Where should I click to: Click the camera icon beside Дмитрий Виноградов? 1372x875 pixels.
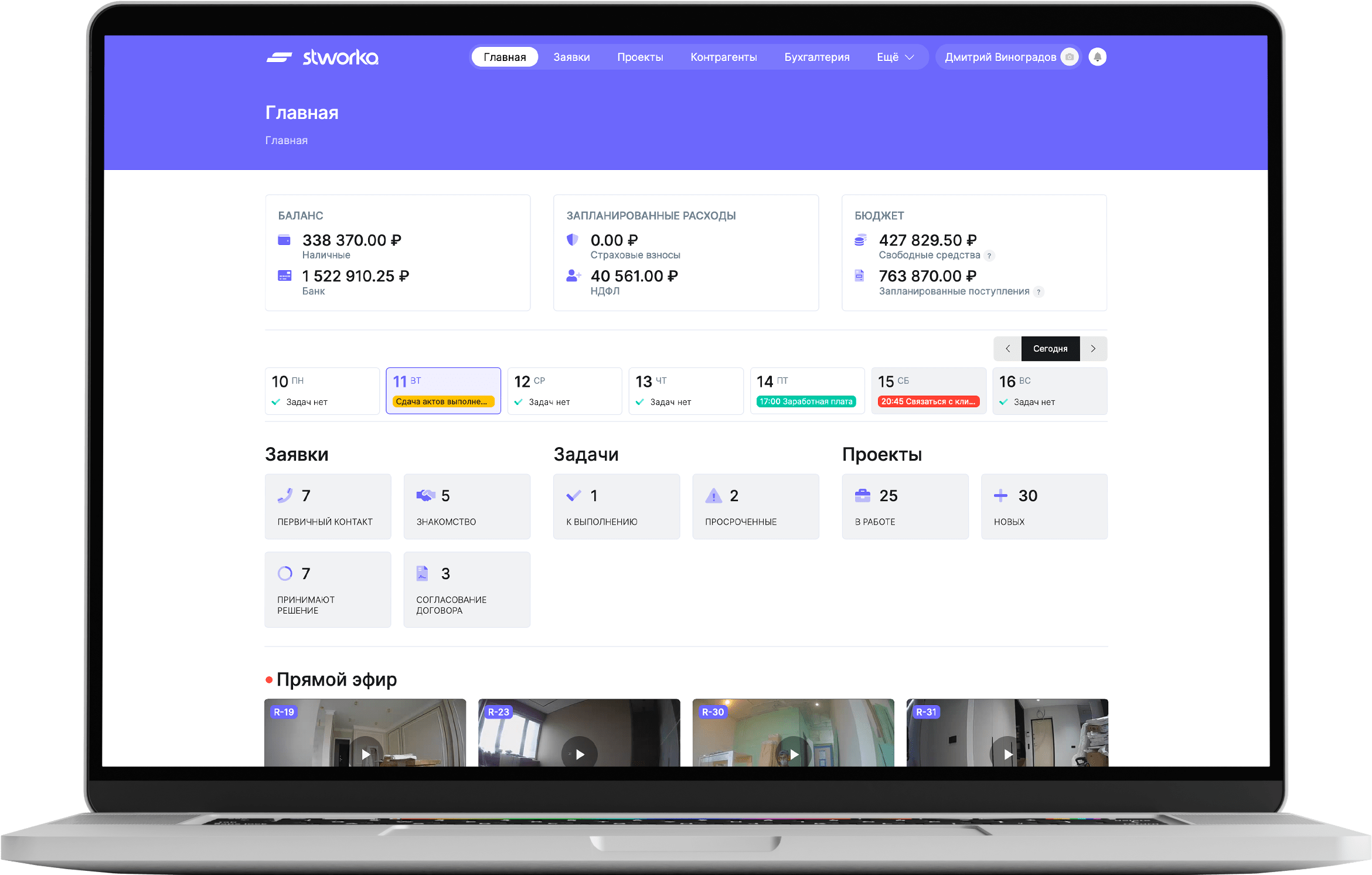1070,57
